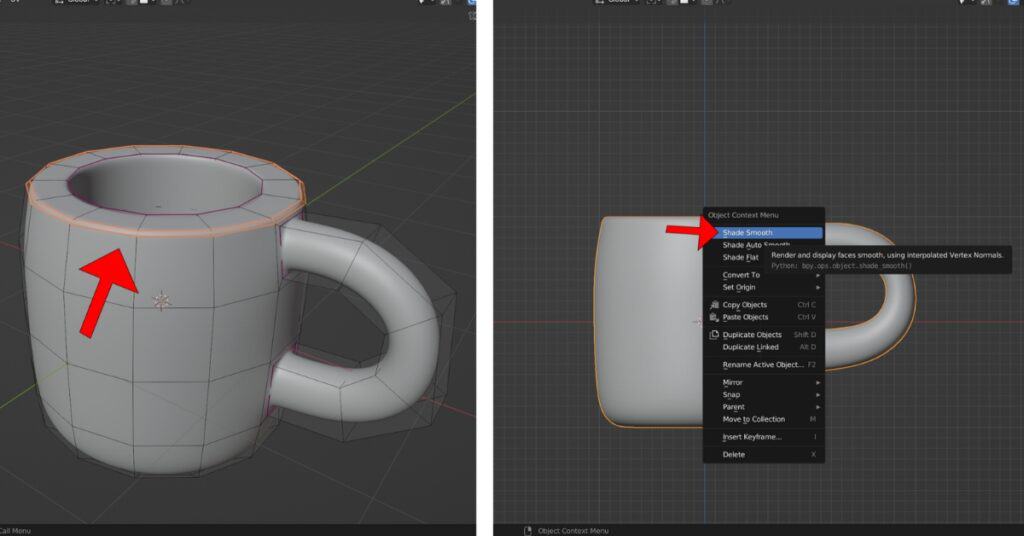Select Duplicate Linked in the menu

click(750, 347)
